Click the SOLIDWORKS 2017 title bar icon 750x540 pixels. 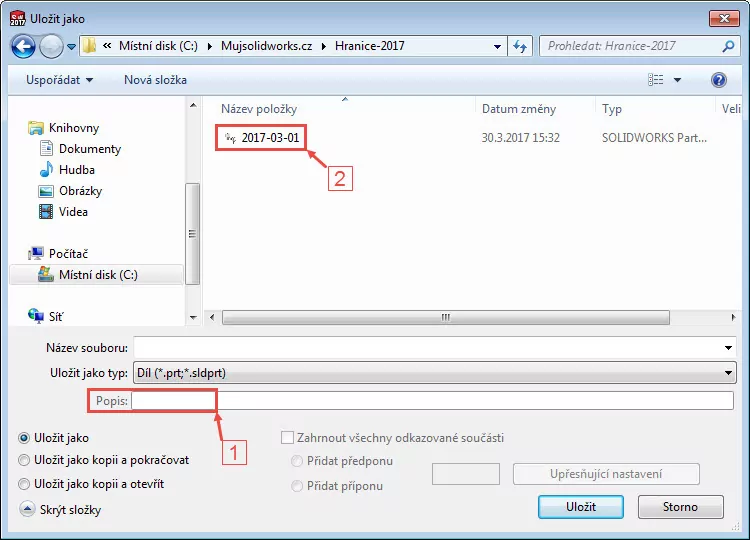tap(18, 18)
